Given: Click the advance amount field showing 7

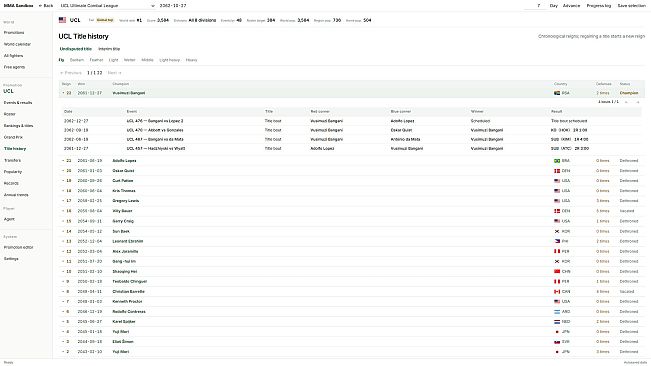Looking at the screenshot, I should point(534,5).
